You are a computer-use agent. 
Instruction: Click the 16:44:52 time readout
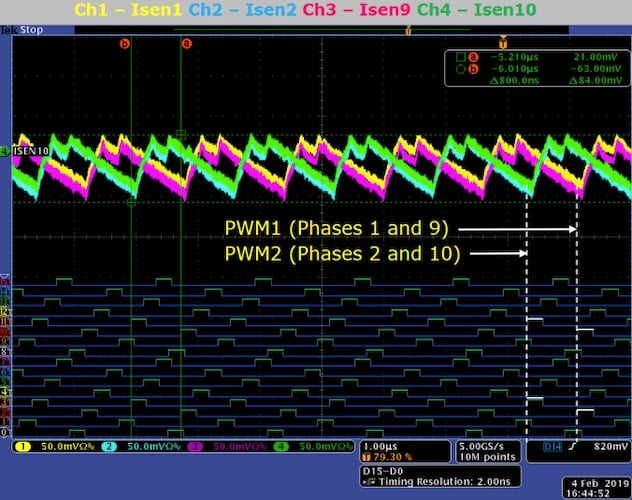pos(588,494)
